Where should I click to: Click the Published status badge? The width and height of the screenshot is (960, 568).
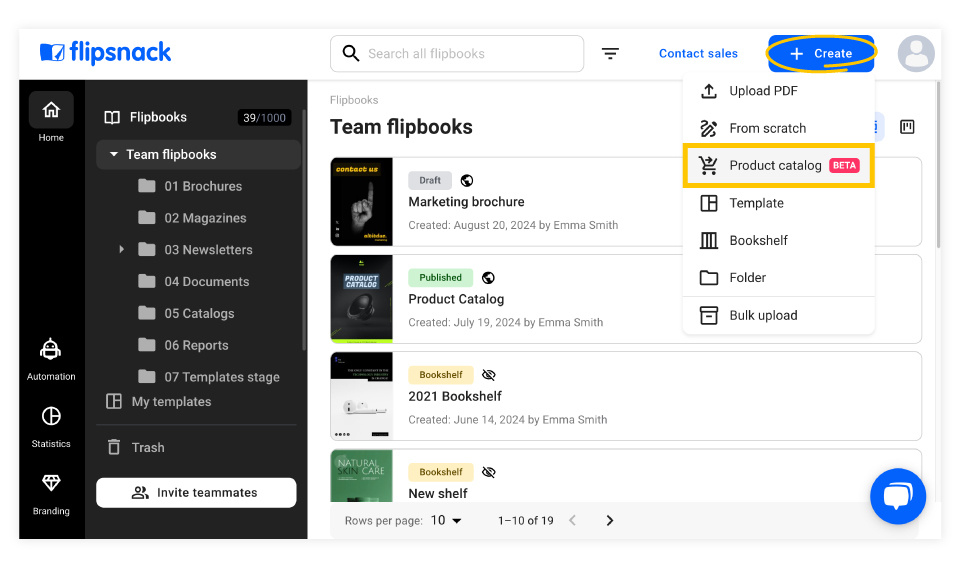440,278
